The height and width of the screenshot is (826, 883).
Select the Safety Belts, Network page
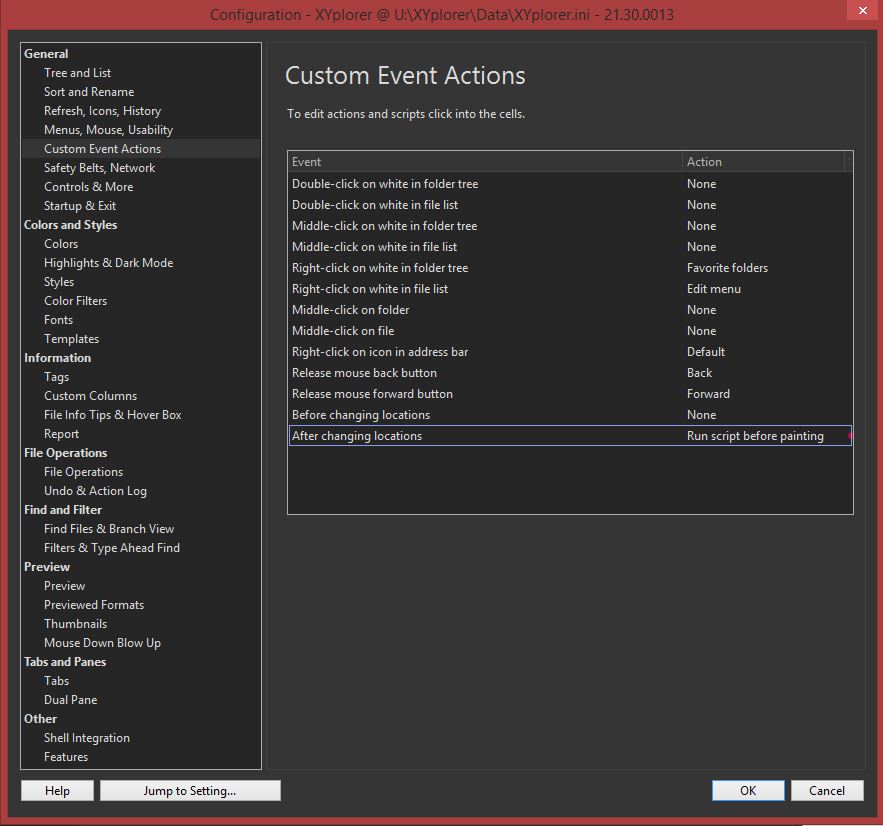coord(100,167)
